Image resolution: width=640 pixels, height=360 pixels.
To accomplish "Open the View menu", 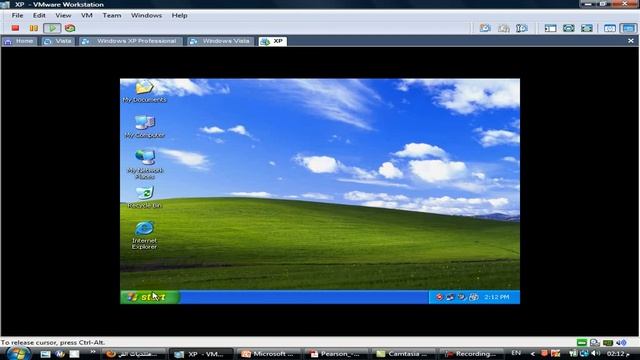I will click(63, 15).
